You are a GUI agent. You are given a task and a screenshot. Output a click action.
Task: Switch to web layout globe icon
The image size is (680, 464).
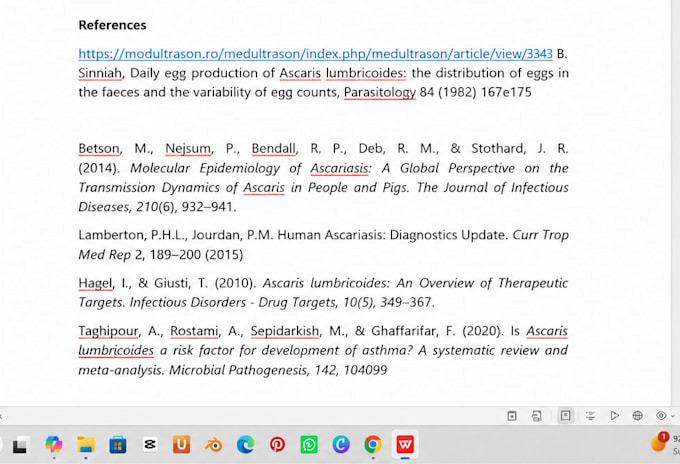(x=637, y=415)
